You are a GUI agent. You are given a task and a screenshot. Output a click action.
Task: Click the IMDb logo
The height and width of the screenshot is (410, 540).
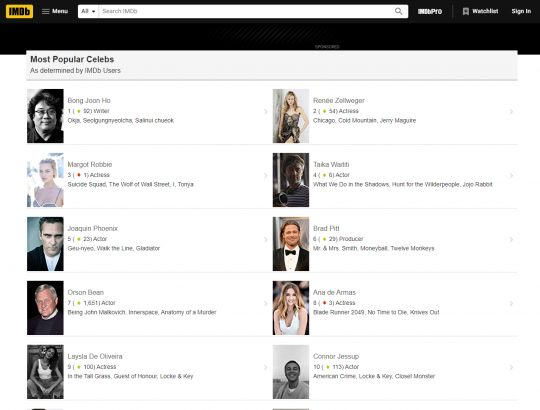[19, 11]
